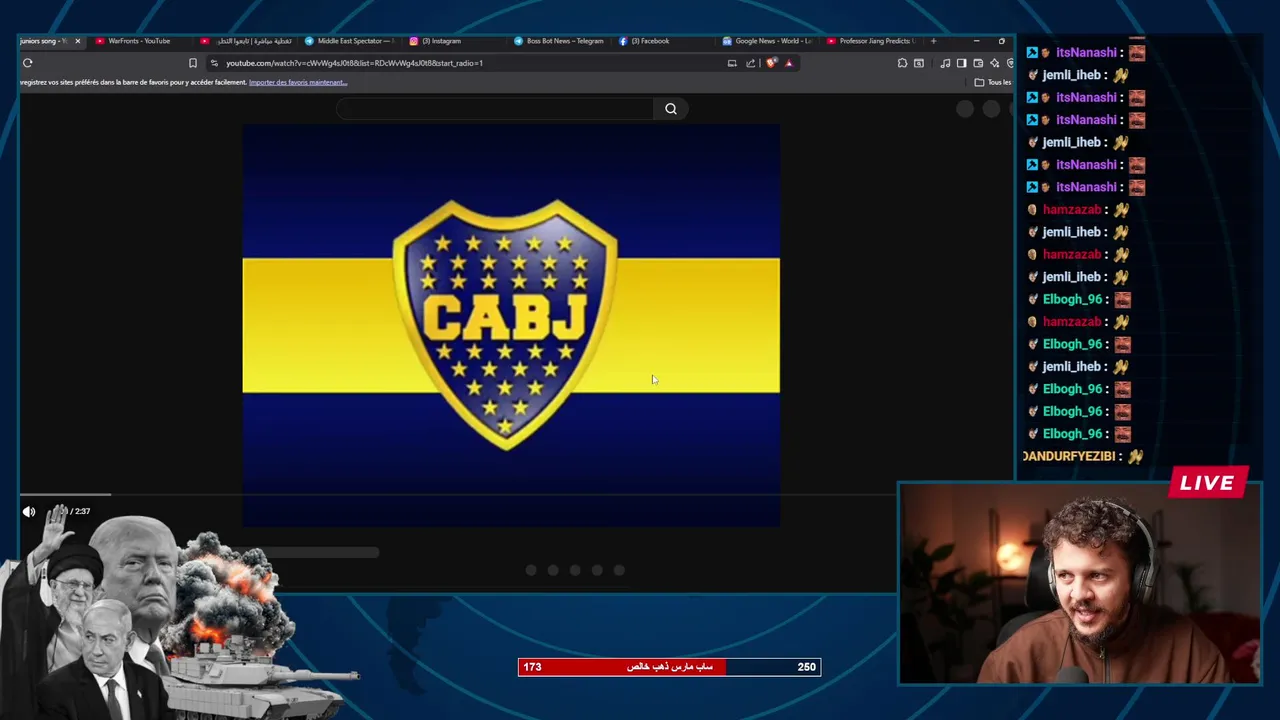Image resolution: width=1280 pixels, height=720 pixels.
Task: Click the YouTube search magnifier button
Action: (671, 109)
